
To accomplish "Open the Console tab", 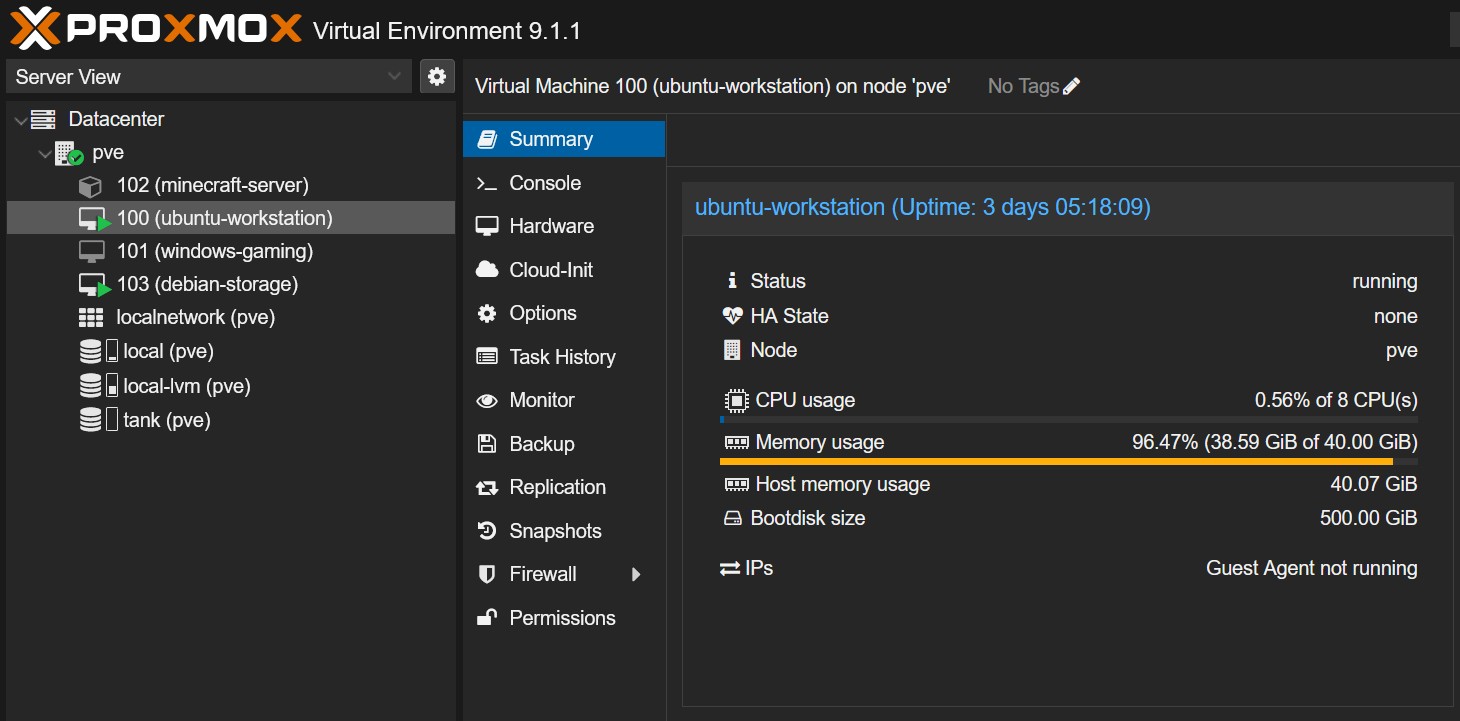I will 564,183.
